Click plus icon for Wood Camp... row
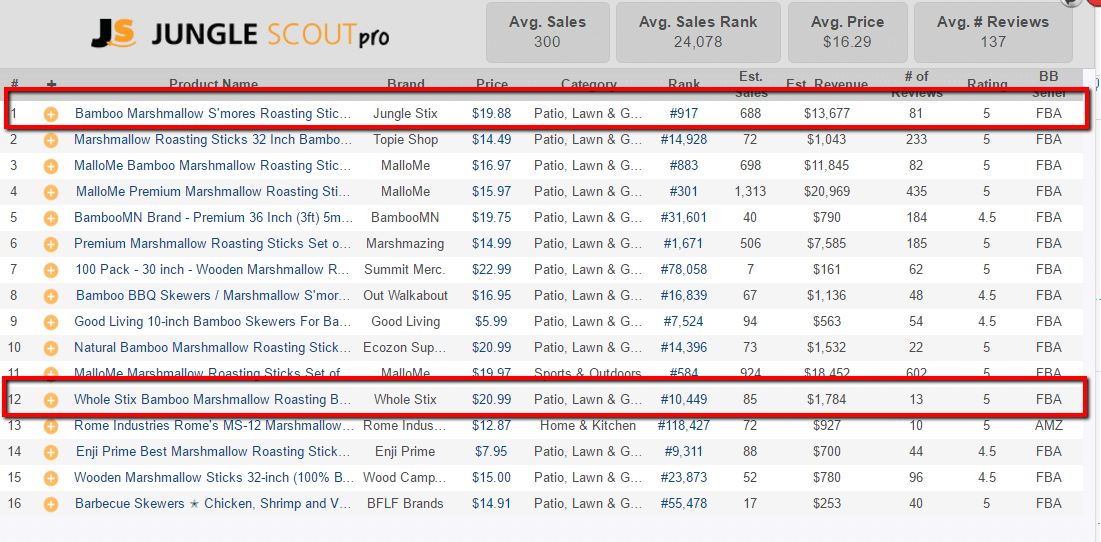This screenshot has height=542, width=1101. pyautogui.click(x=51, y=478)
